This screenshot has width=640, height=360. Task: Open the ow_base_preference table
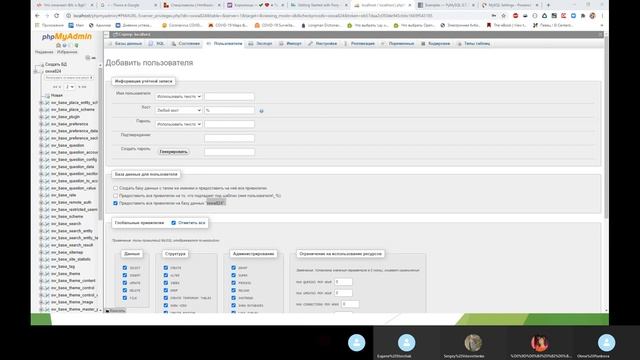[69, 124]
